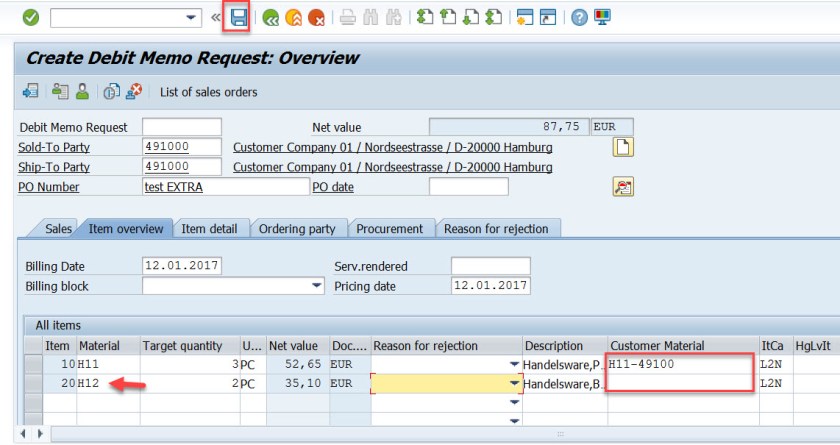Open the Ordering party tab
This screenshot has width=840, height=445.
point(297,229)
